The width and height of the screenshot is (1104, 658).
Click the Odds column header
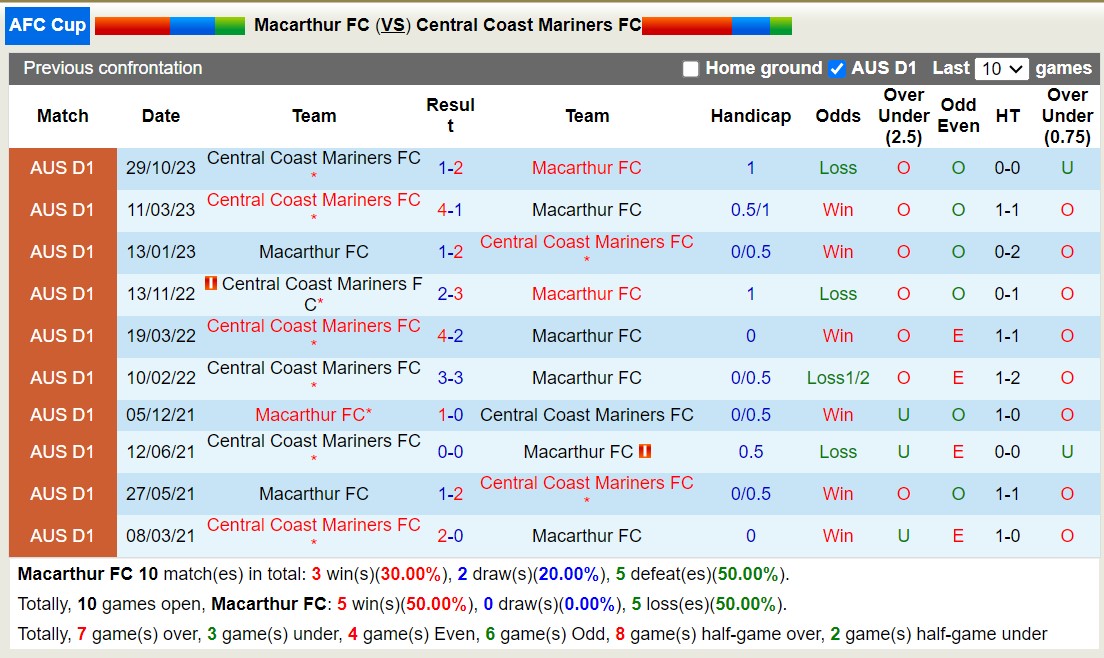coord(838,116)
